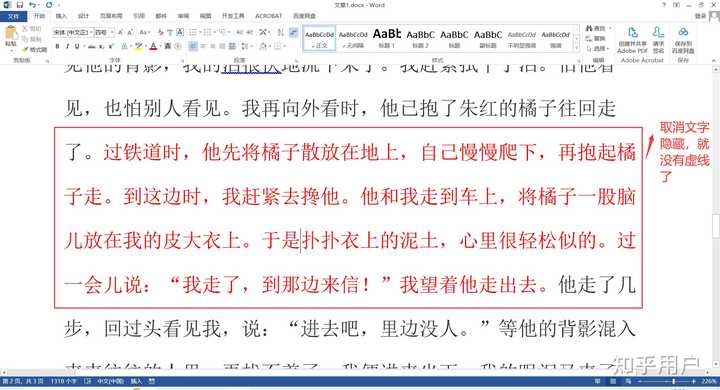Click Create and Share Adobe PDF icon
The height and width of the screenshot is (390, 720).
point(633,33)
